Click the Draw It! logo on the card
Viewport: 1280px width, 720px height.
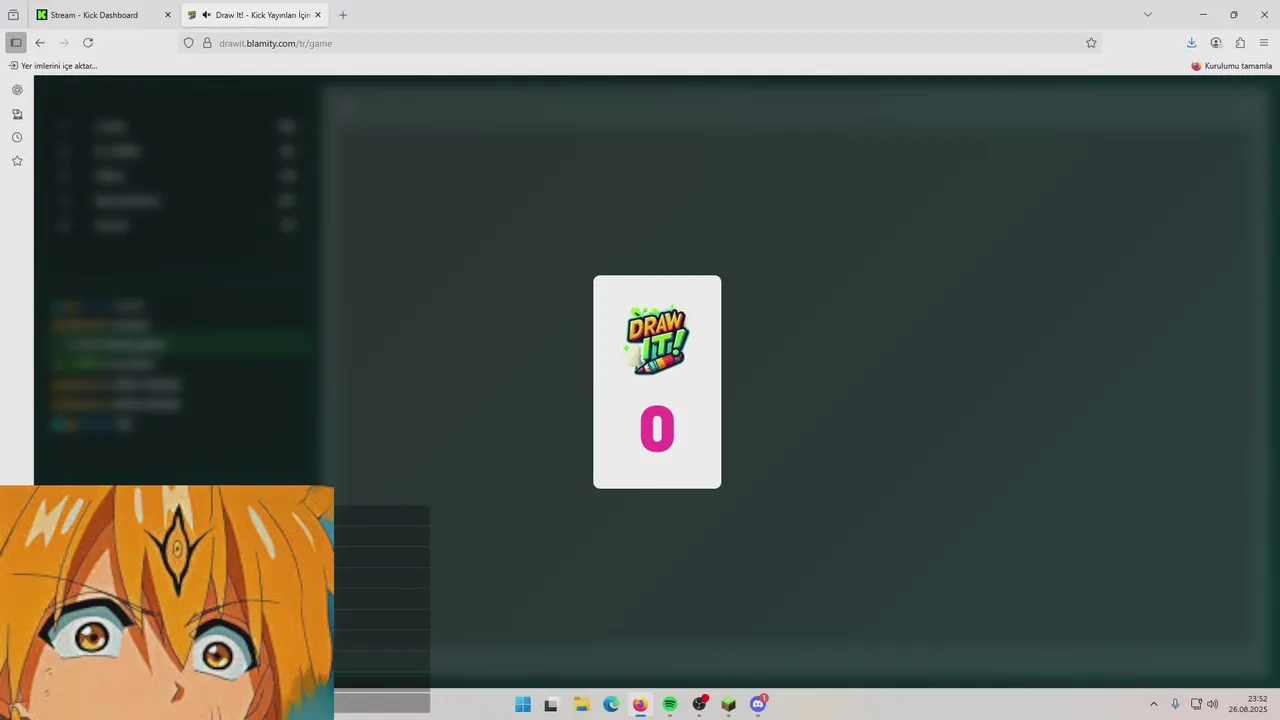coord(657,341)
